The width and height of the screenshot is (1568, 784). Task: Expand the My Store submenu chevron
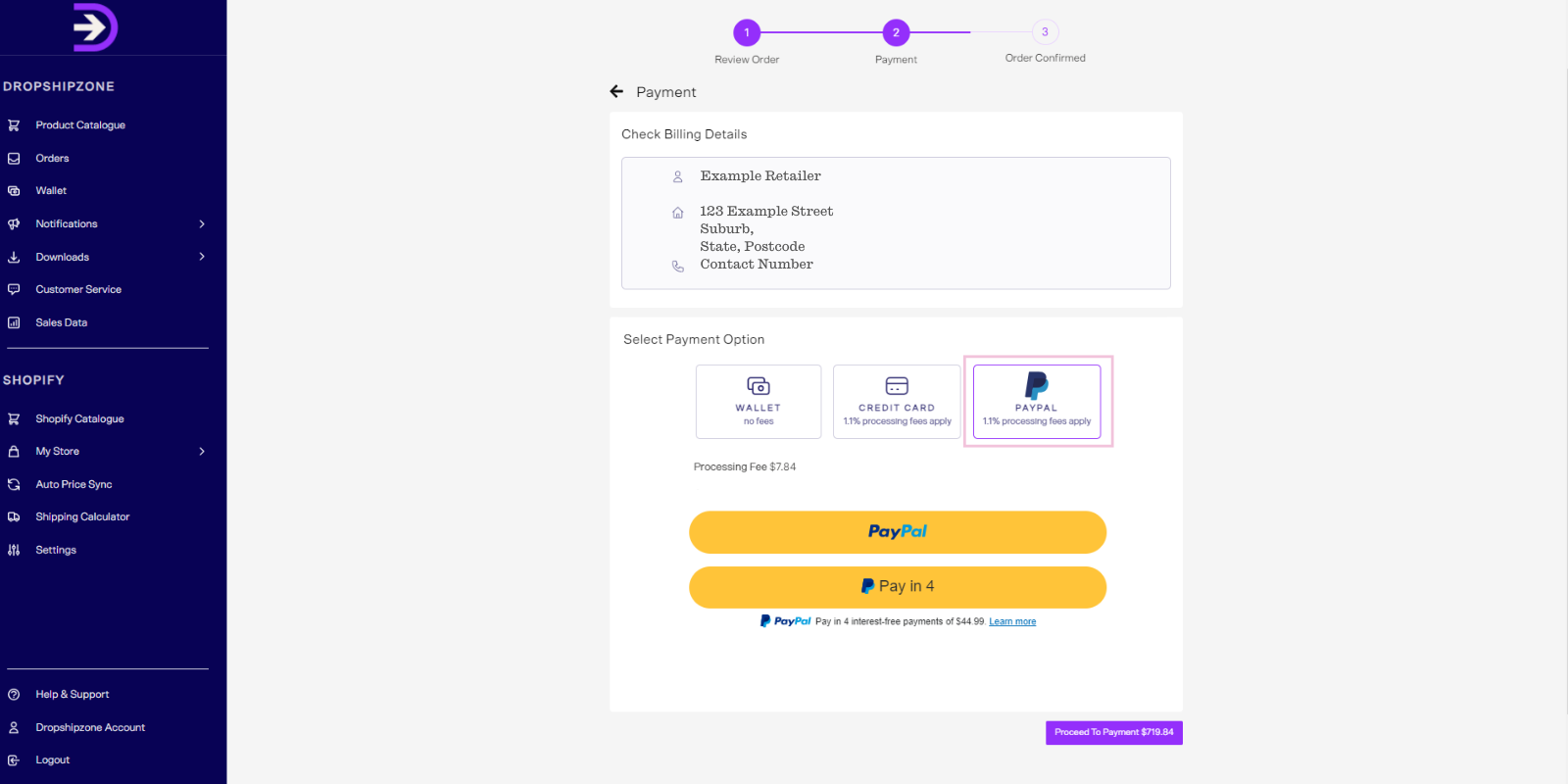click(x=202, y=452)
